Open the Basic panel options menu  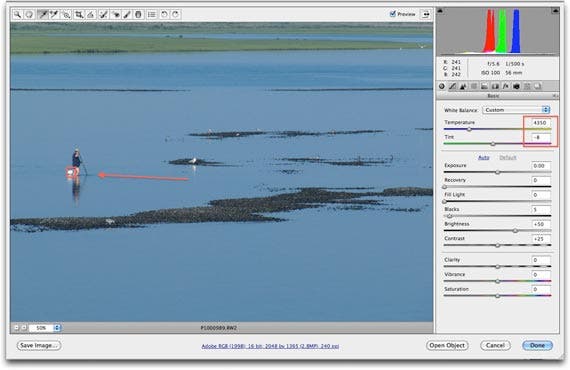coord(555,96)
